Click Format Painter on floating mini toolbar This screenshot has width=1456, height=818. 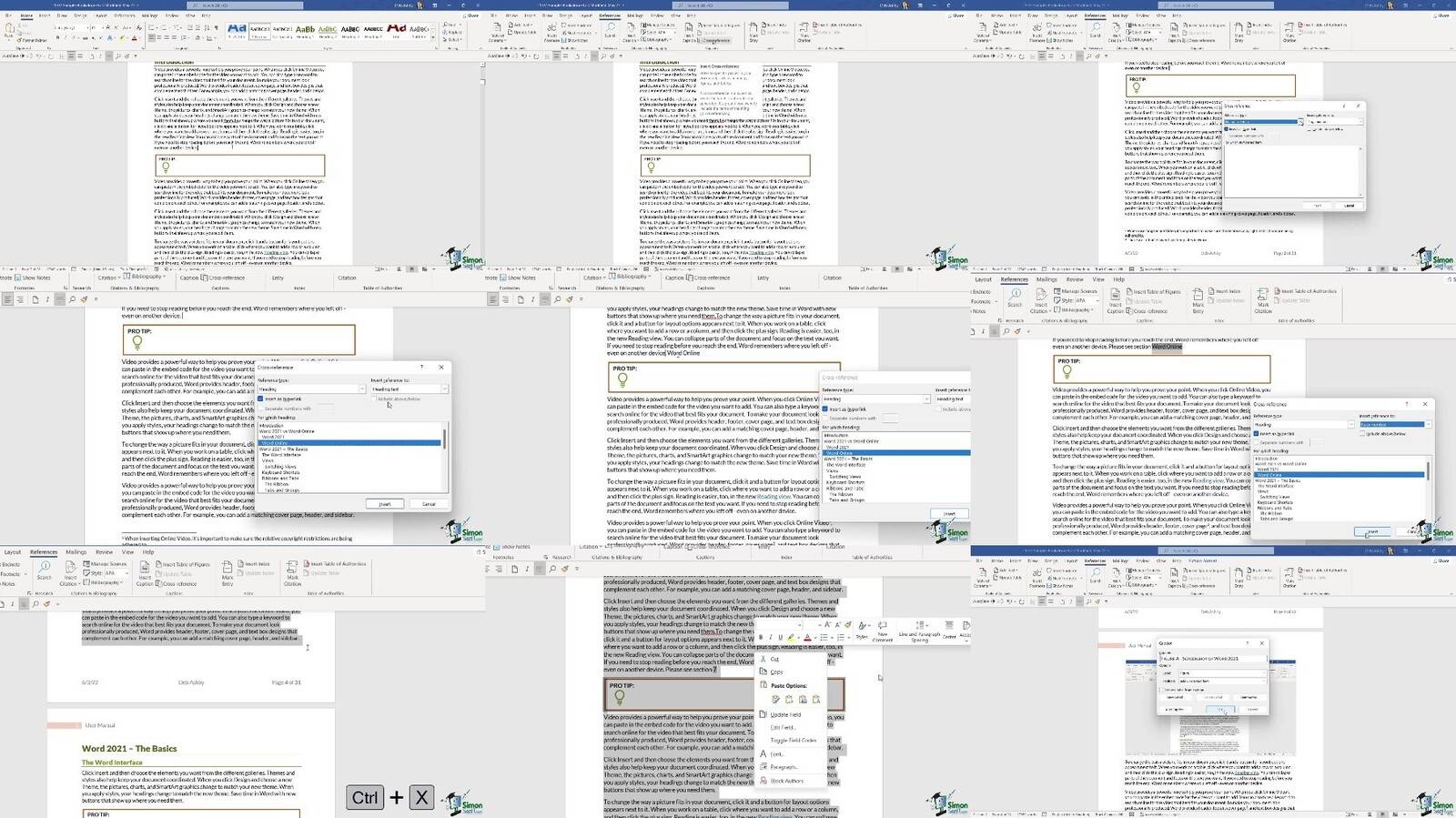pyautogui.click(x=846, y=625)
